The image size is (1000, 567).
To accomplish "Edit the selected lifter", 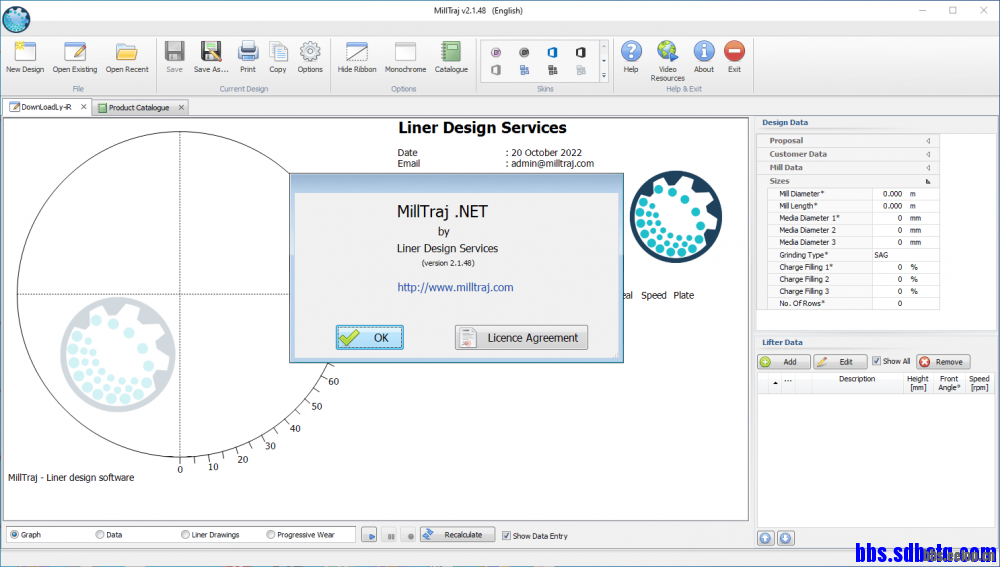I will pyautogui.click(x=841, y=362).
